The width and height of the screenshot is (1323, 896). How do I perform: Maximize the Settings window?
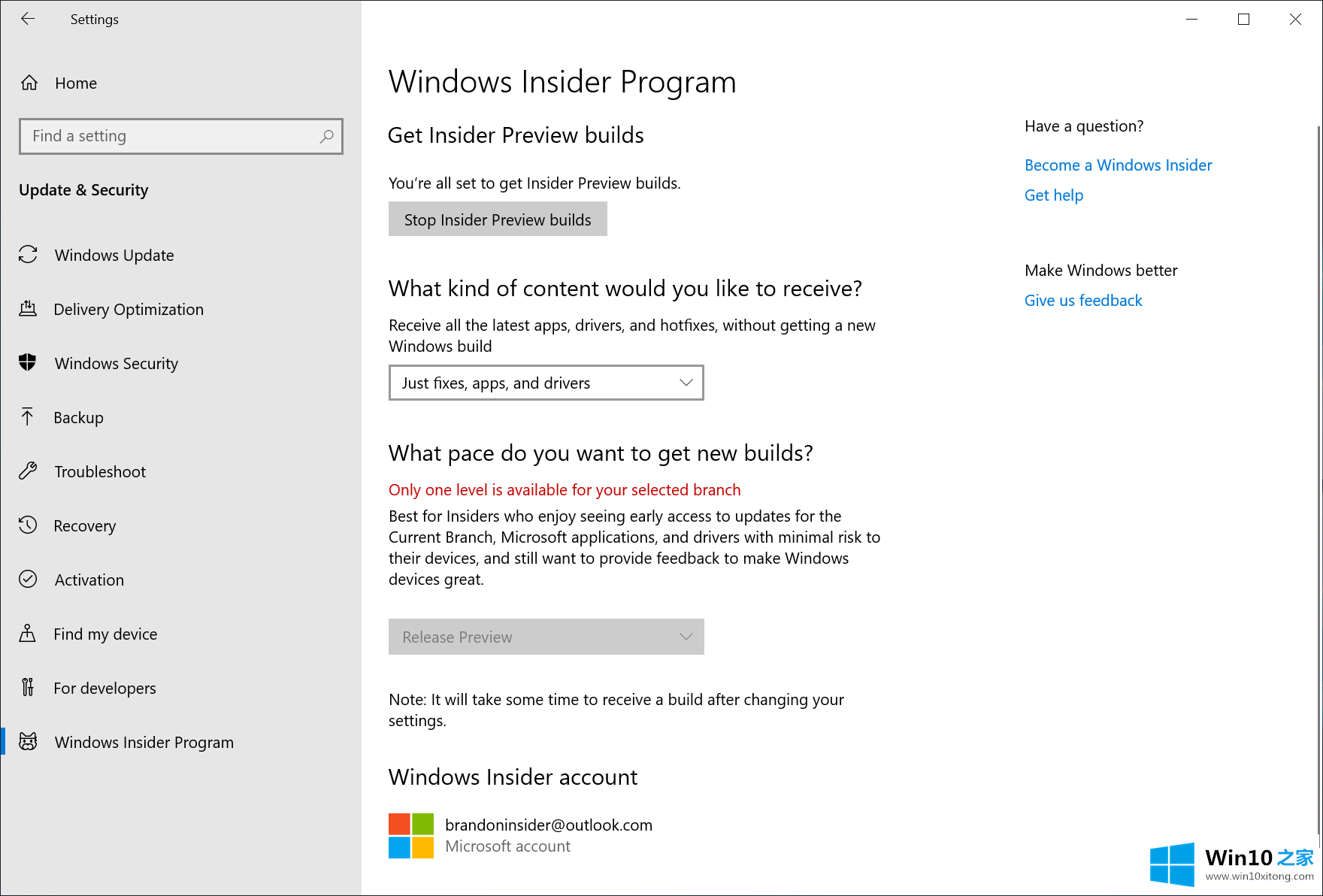[x=1243, y=19]
